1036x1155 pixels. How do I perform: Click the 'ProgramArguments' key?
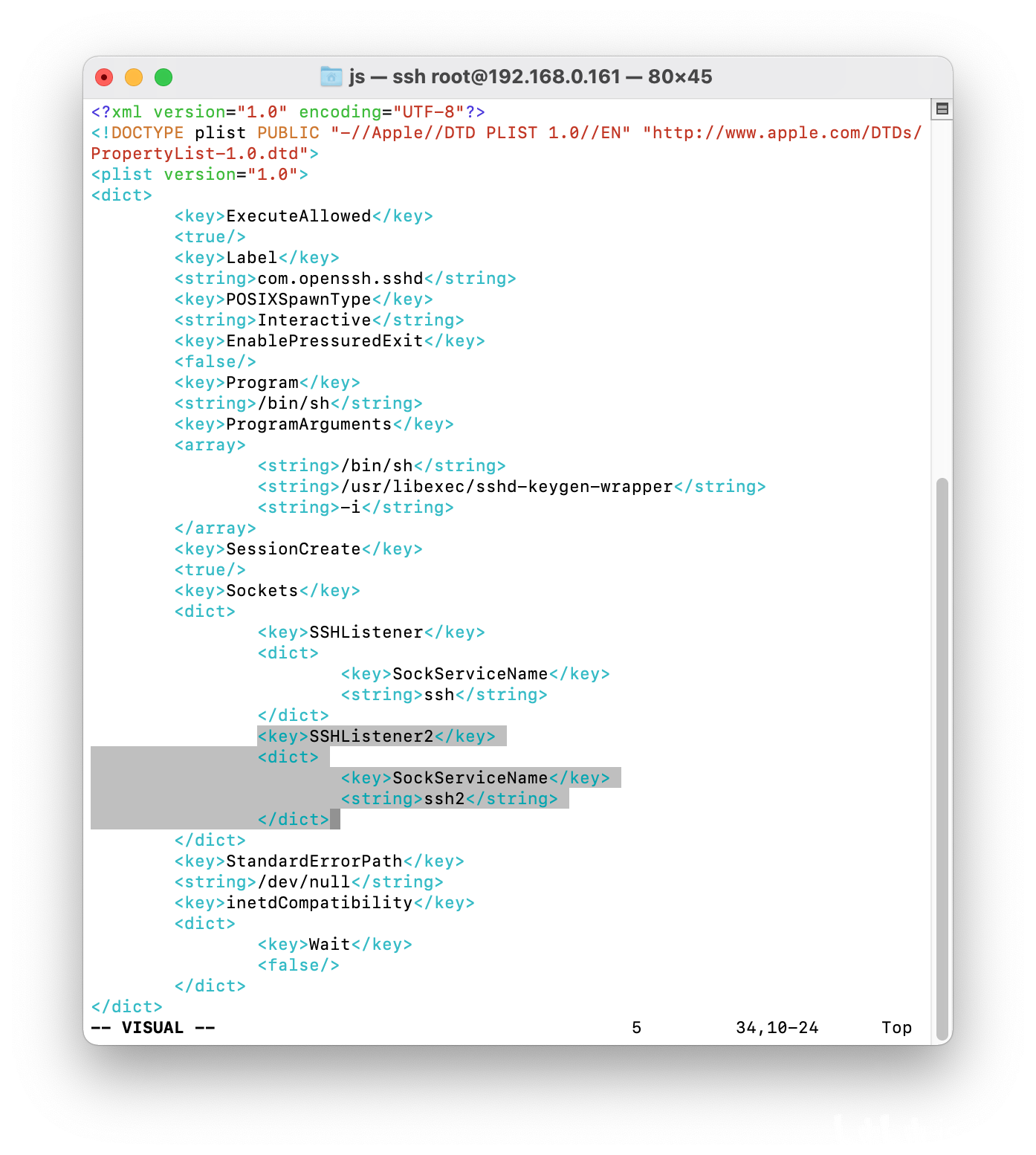tap(309, 424)
